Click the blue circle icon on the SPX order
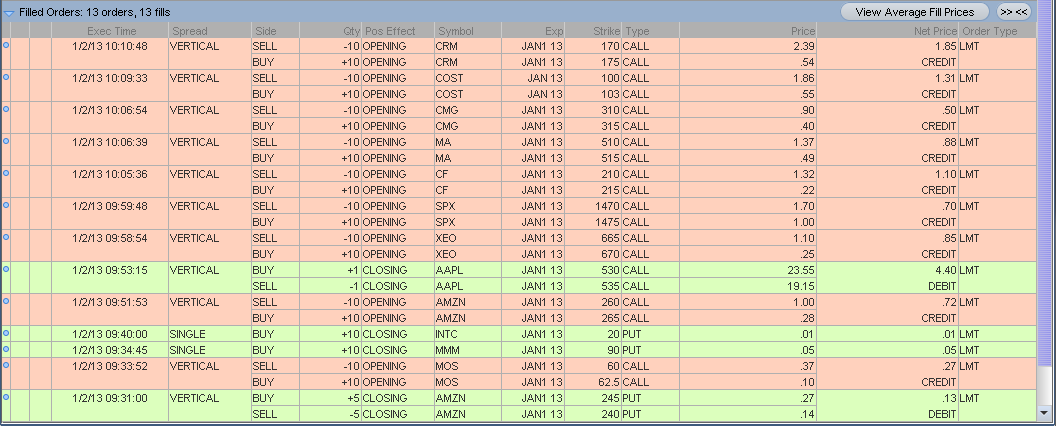1056x426 pixels. click(x=7, y=206)
